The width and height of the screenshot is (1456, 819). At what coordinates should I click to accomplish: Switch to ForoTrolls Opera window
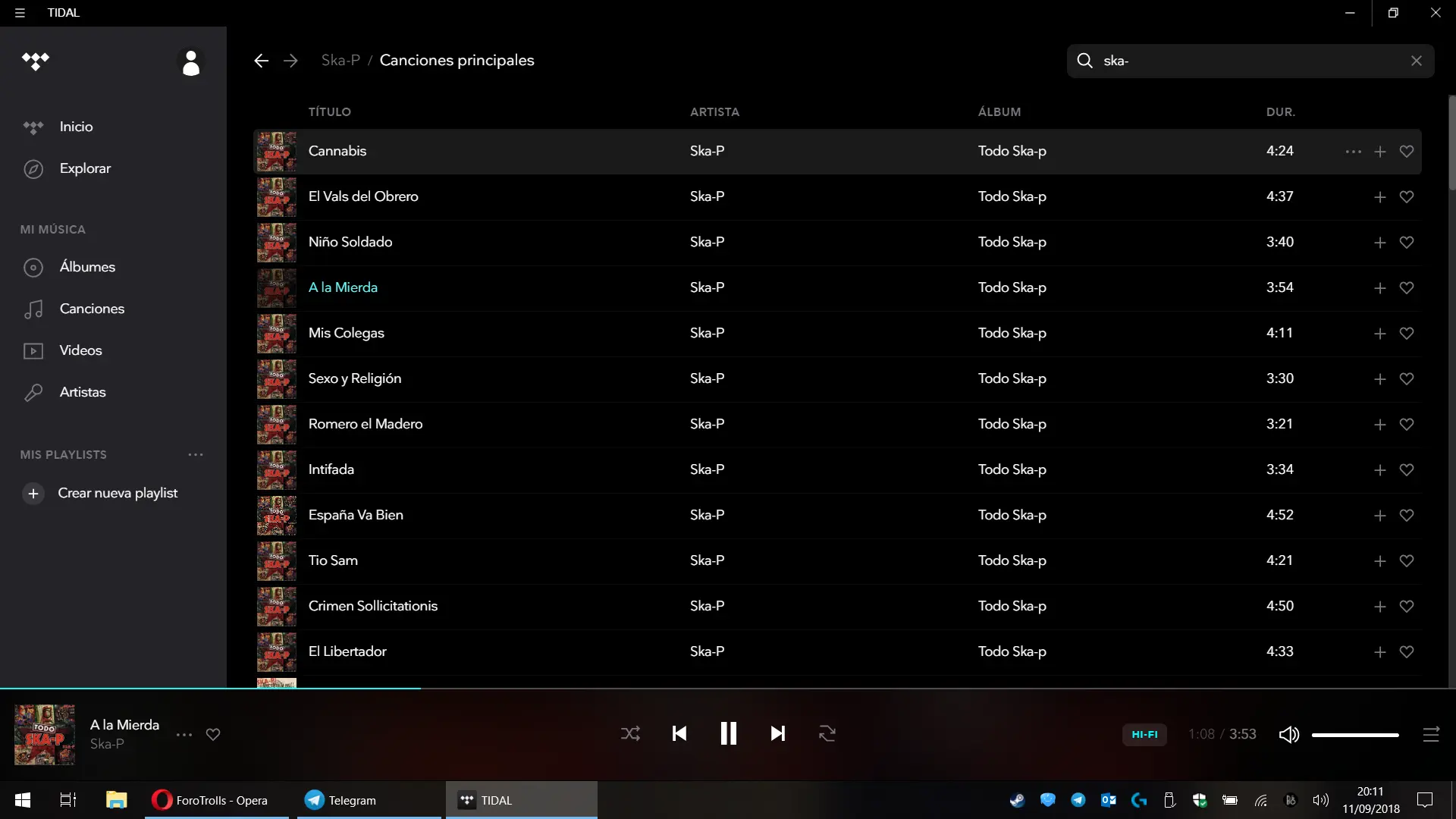click(217, 800)
